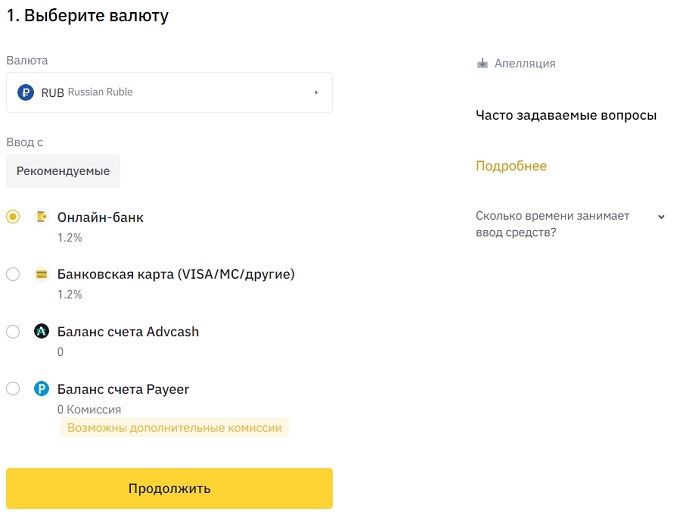Click the FAQ question about deposit time
Screen dimensions: 686x515
coord(553,224)
